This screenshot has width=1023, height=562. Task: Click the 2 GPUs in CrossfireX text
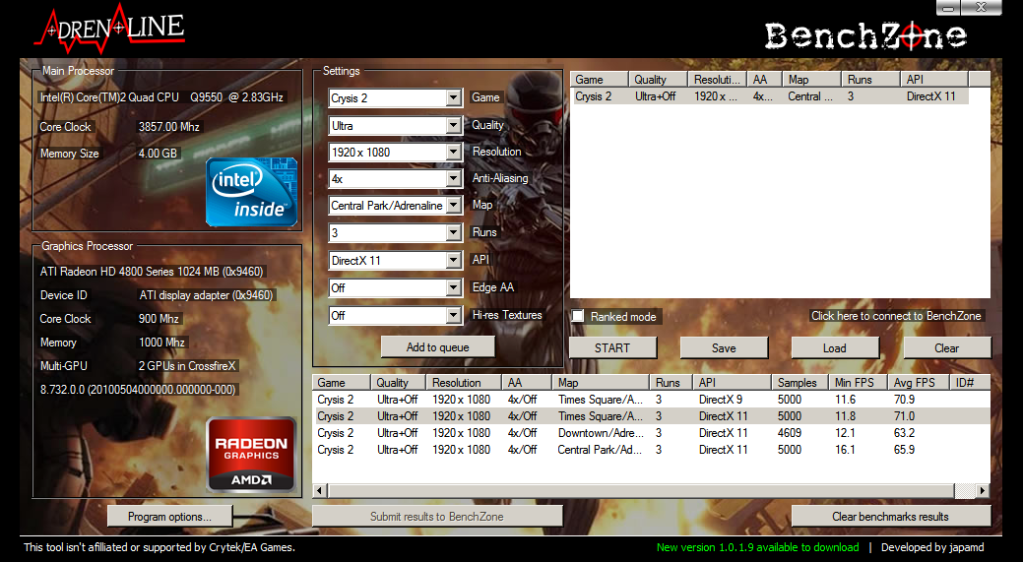coord(187,366)
